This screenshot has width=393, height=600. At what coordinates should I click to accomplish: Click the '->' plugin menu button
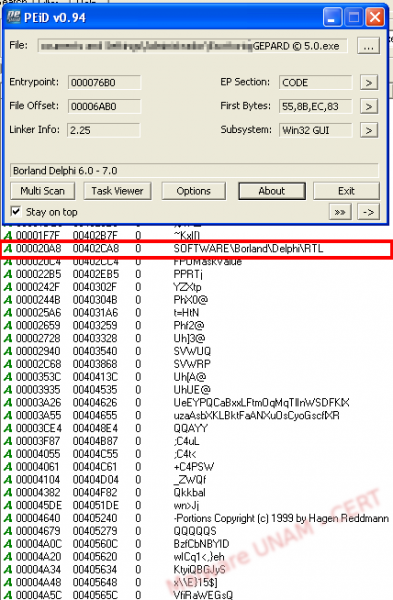[368, 212]
